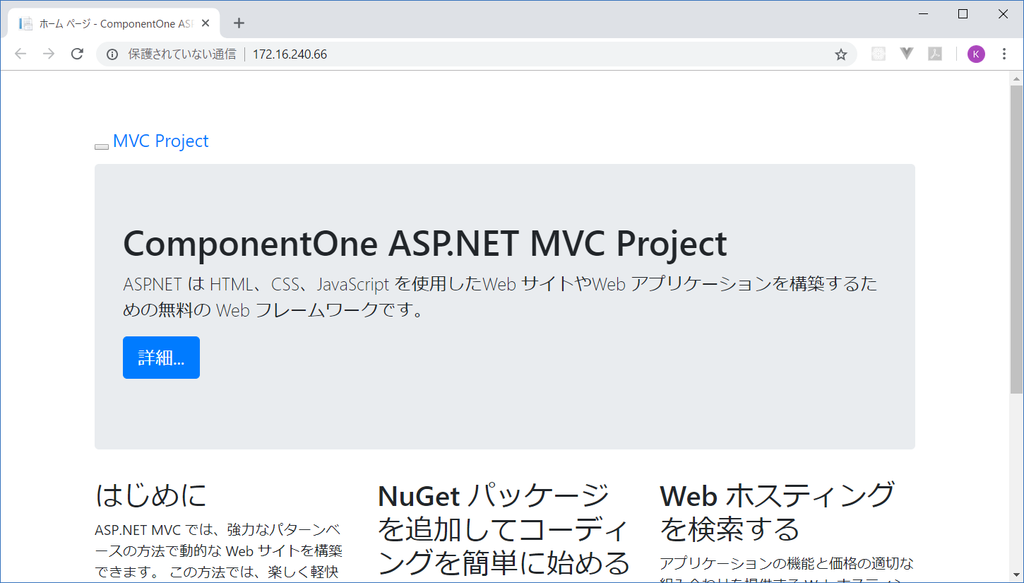1024x583 pixels.
Task: Go back using the browser back arrow
Action: tap(20, 54)
